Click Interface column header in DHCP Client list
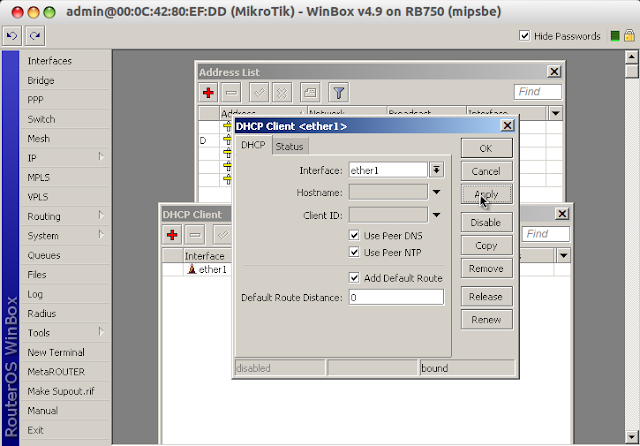 point(207,256)
